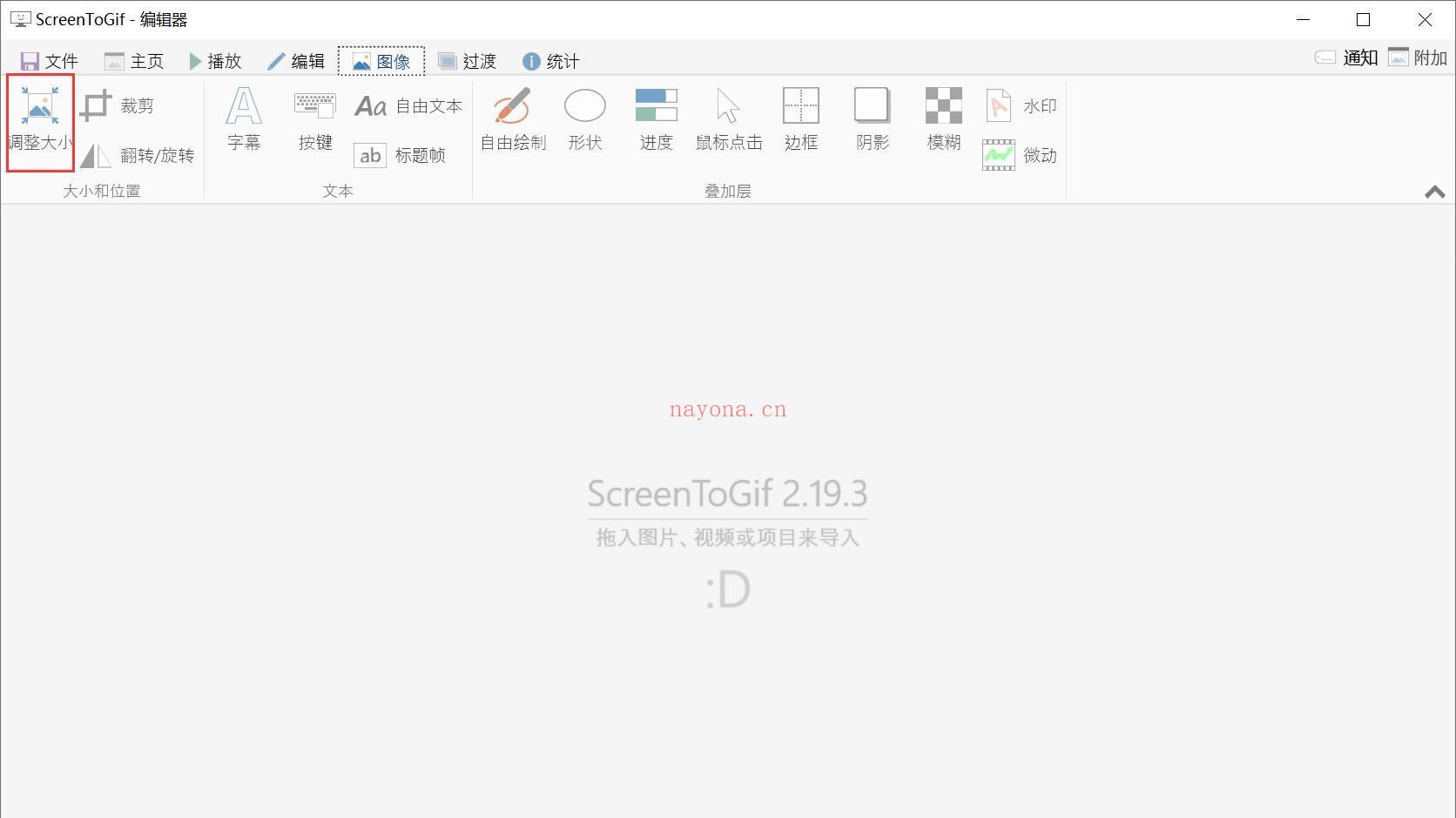Add a 水印 watermark
Viewport: 1456px width, 818px height.
[1021, 105]
